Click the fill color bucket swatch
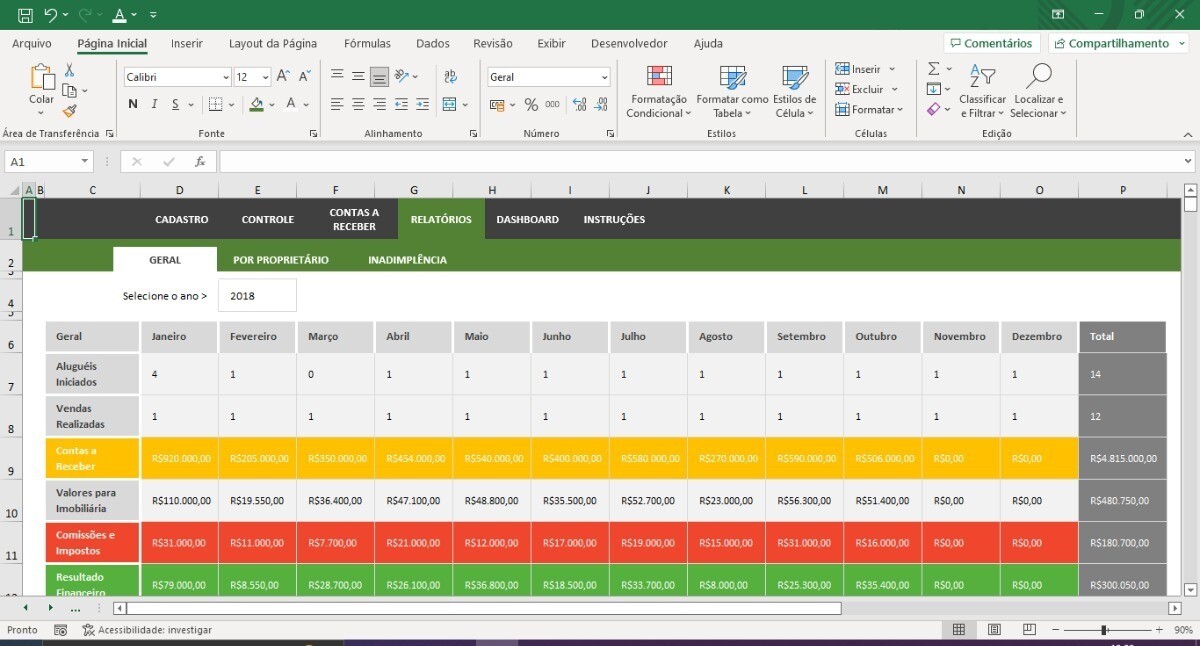 click(x=257, y=104)
